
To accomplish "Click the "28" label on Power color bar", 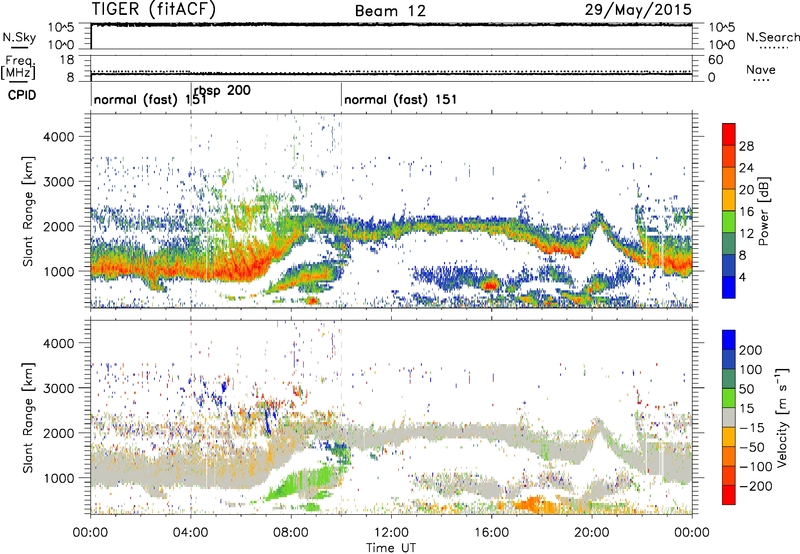I will (x=746, y=146).
